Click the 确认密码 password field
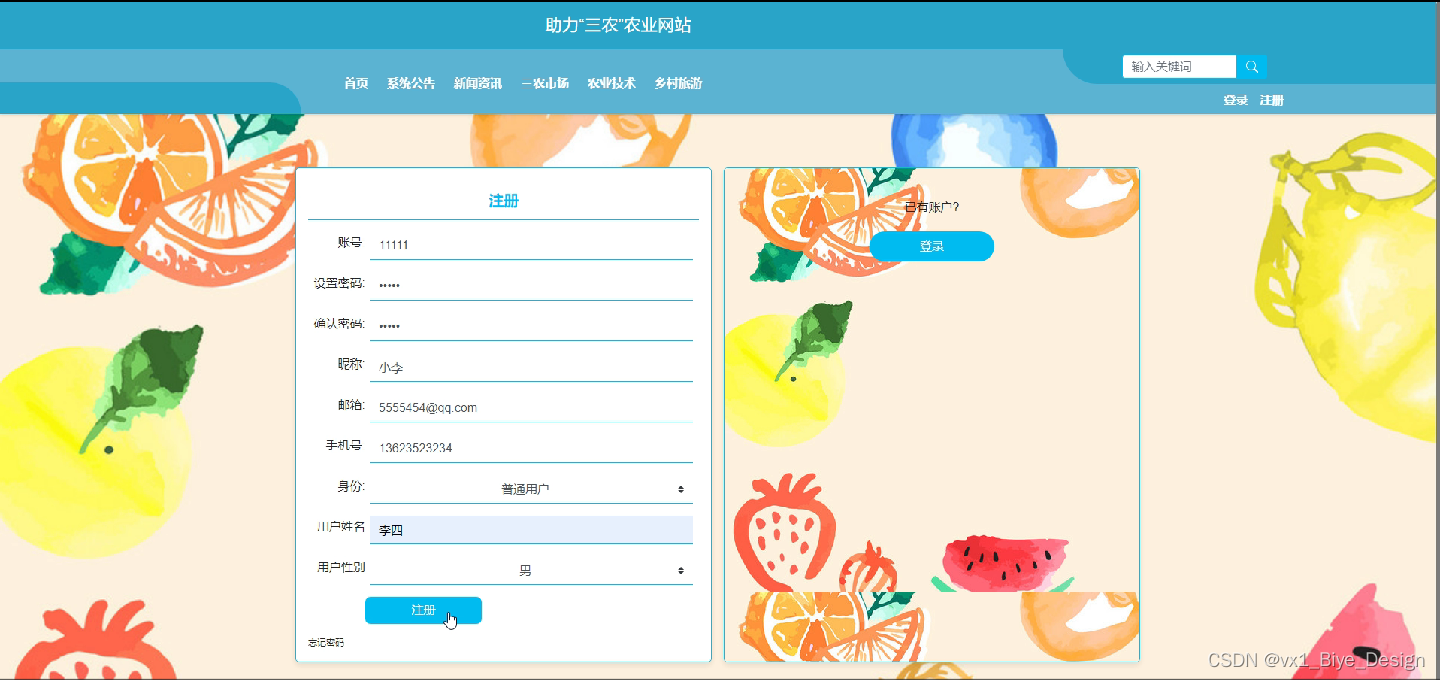The height and width of the screenshot is (680, 1440). (x=531, y=326)
